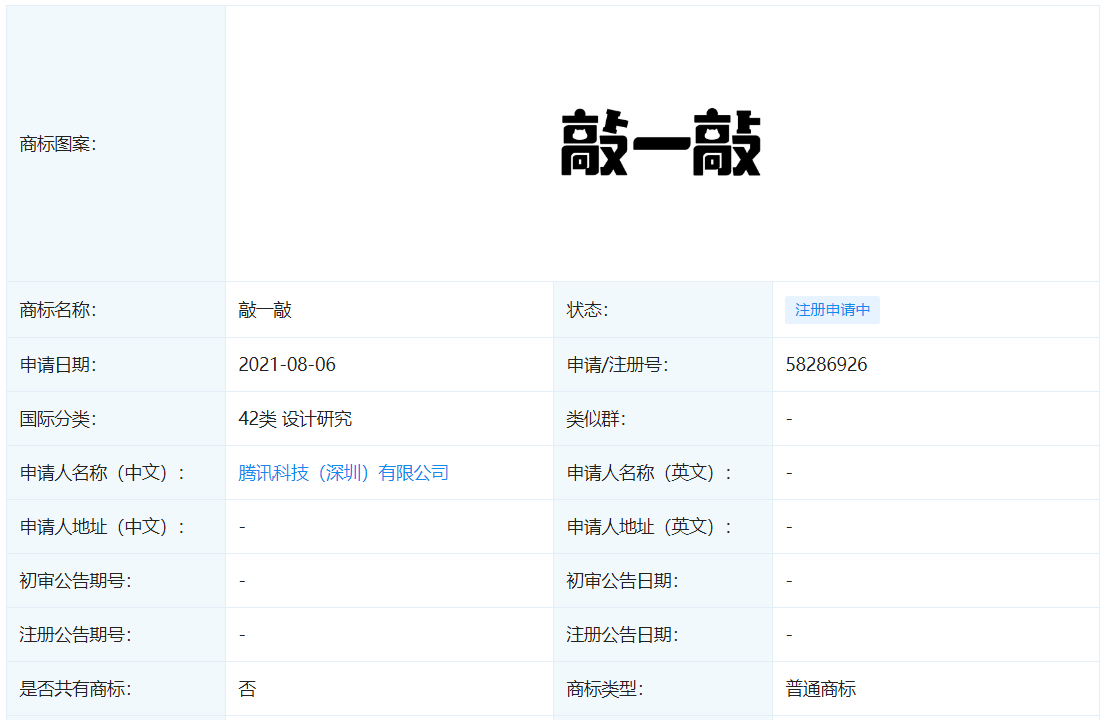Viewport: 1107px width, 720px height.
Task: Select the class value 42类 设计研究
Action: click(x=295, y=419)
